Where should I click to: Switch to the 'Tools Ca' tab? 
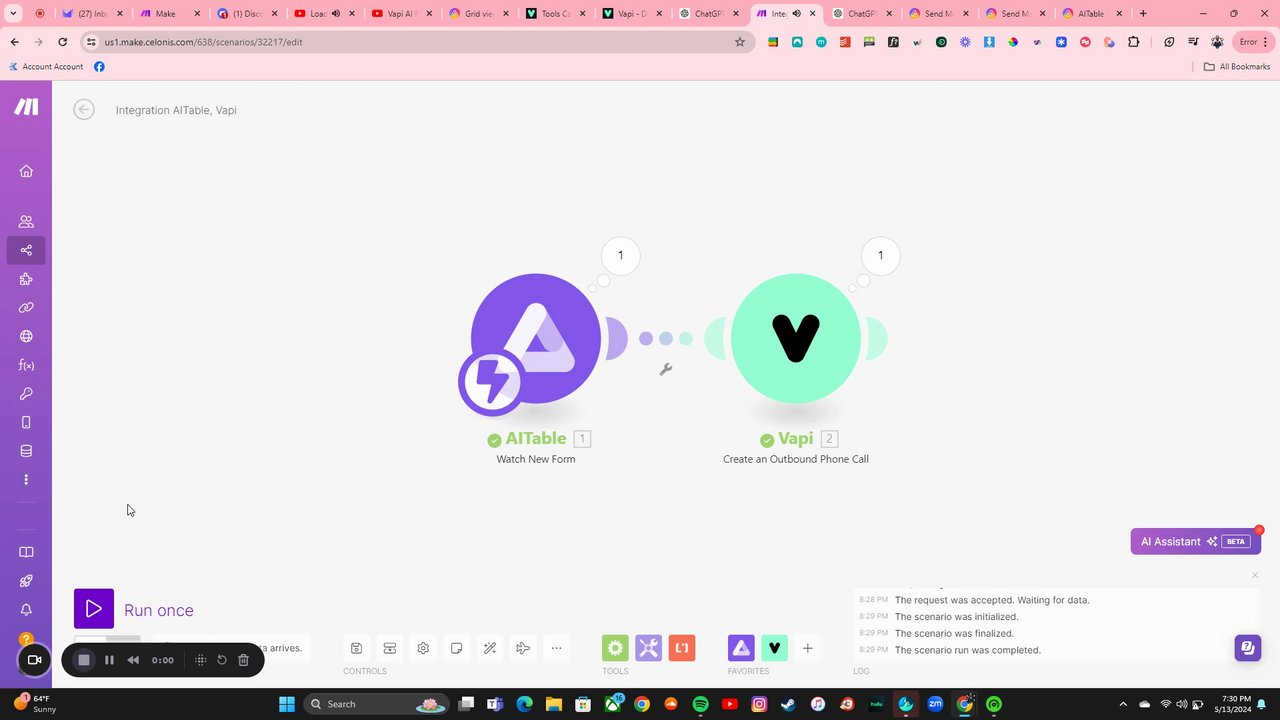[555, 14]
